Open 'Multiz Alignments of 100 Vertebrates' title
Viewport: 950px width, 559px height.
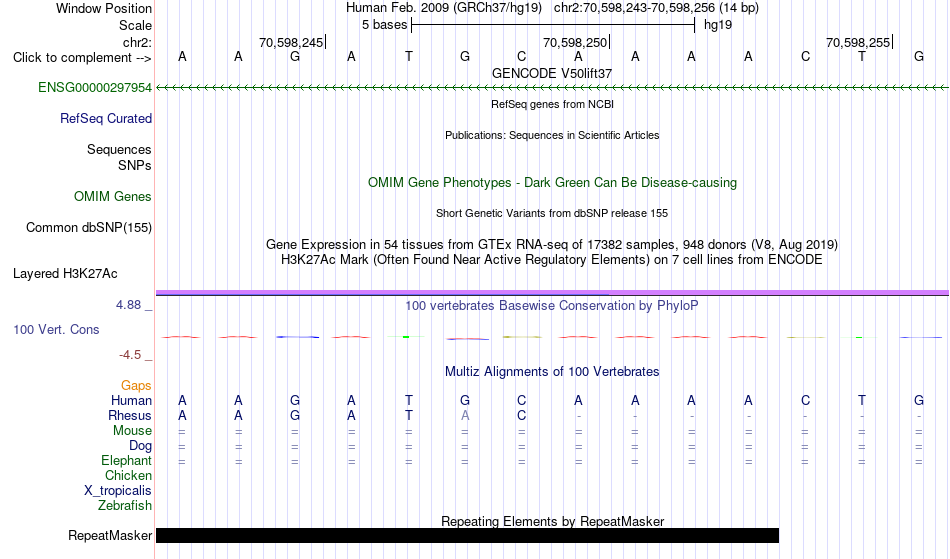[552, 371]
